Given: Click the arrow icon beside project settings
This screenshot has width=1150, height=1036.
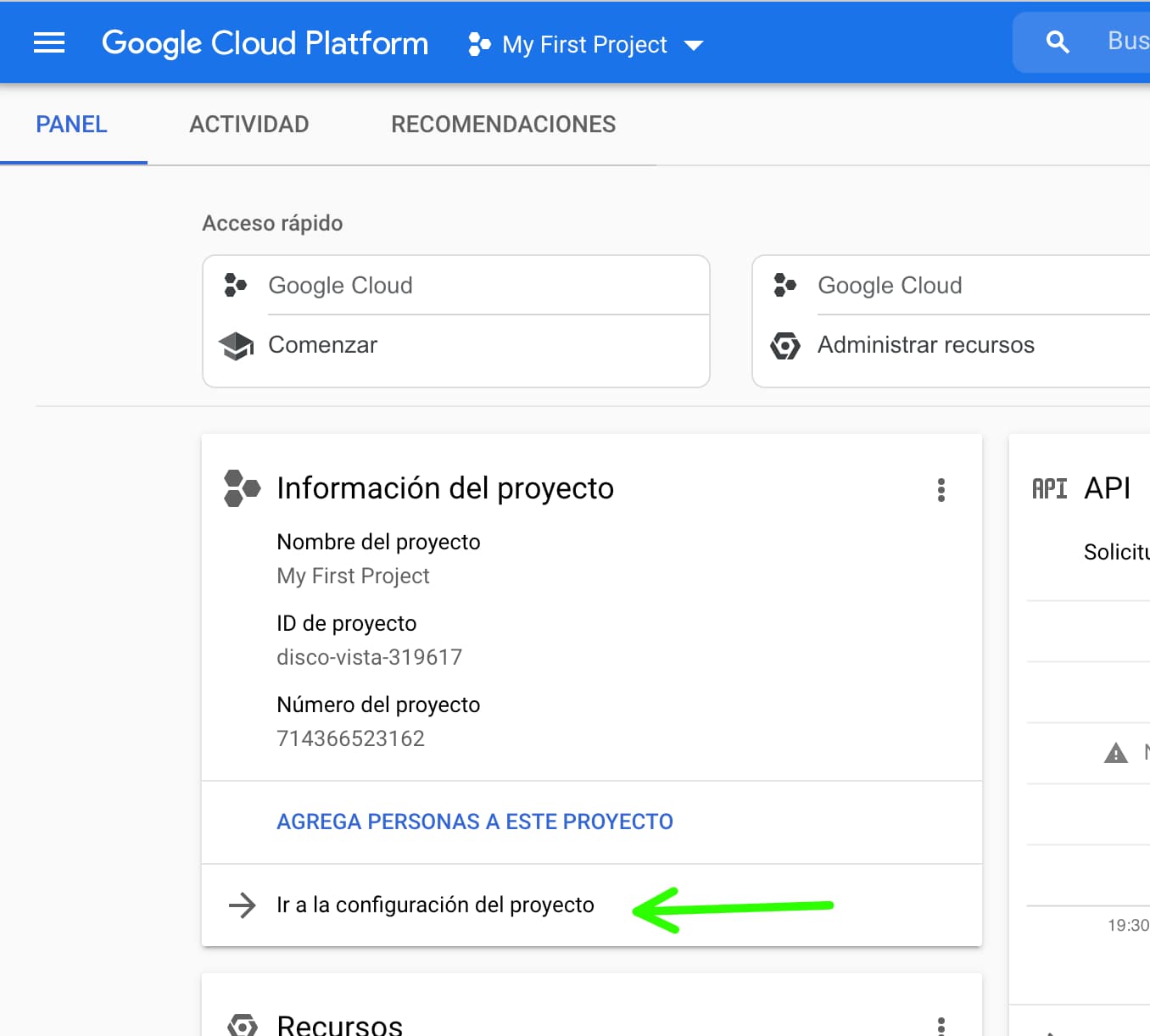Looking at the screenshot, I should (242, 905).
